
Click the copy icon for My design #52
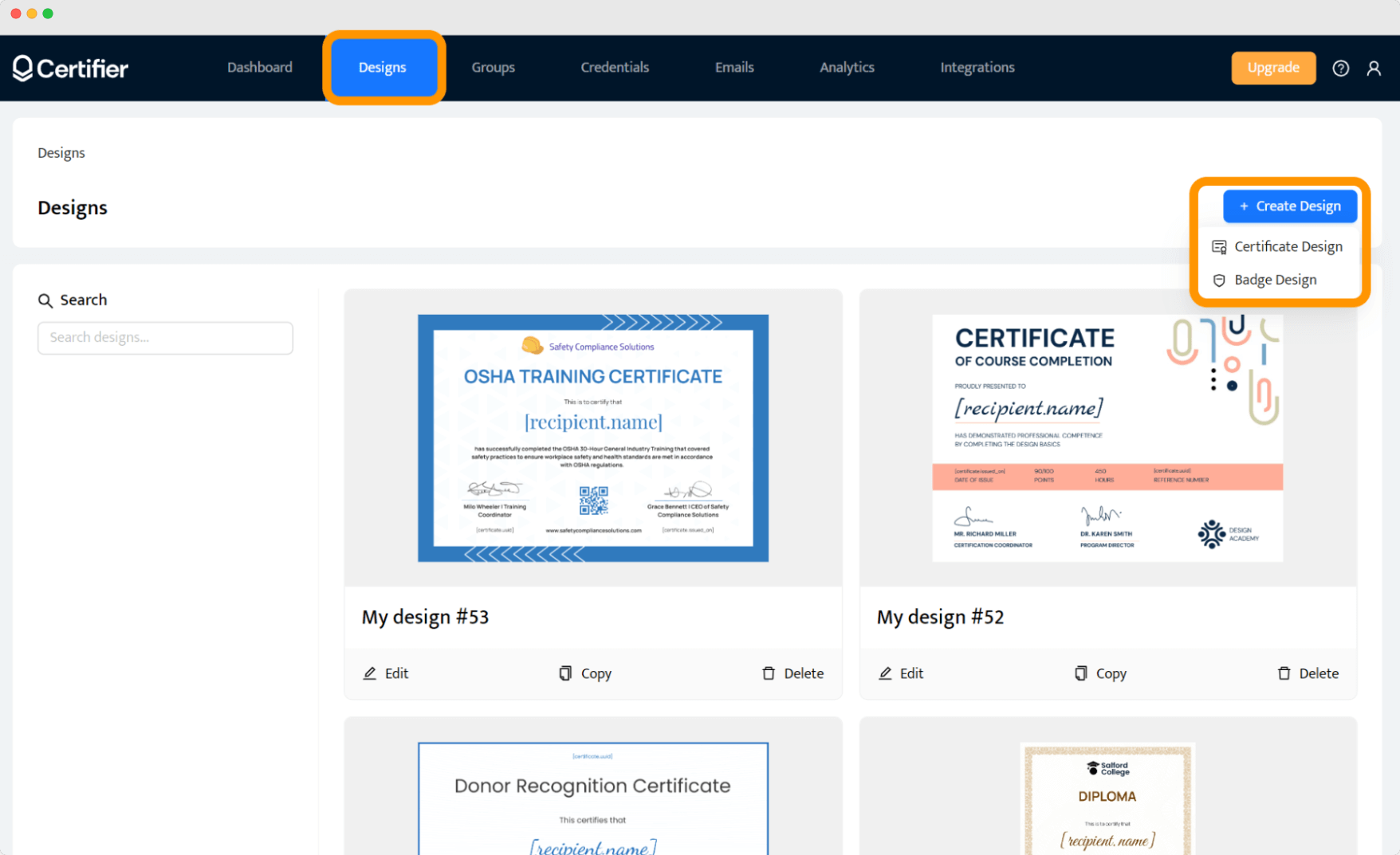1080,673
